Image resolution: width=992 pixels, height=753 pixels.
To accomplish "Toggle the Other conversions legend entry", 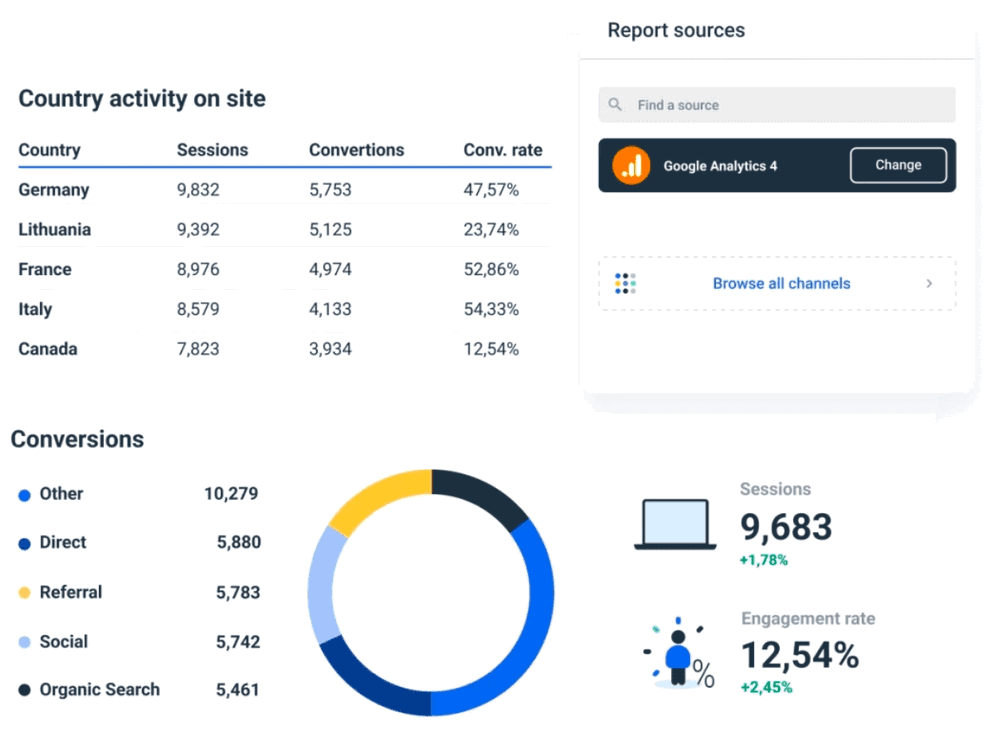I will point(61,493).
